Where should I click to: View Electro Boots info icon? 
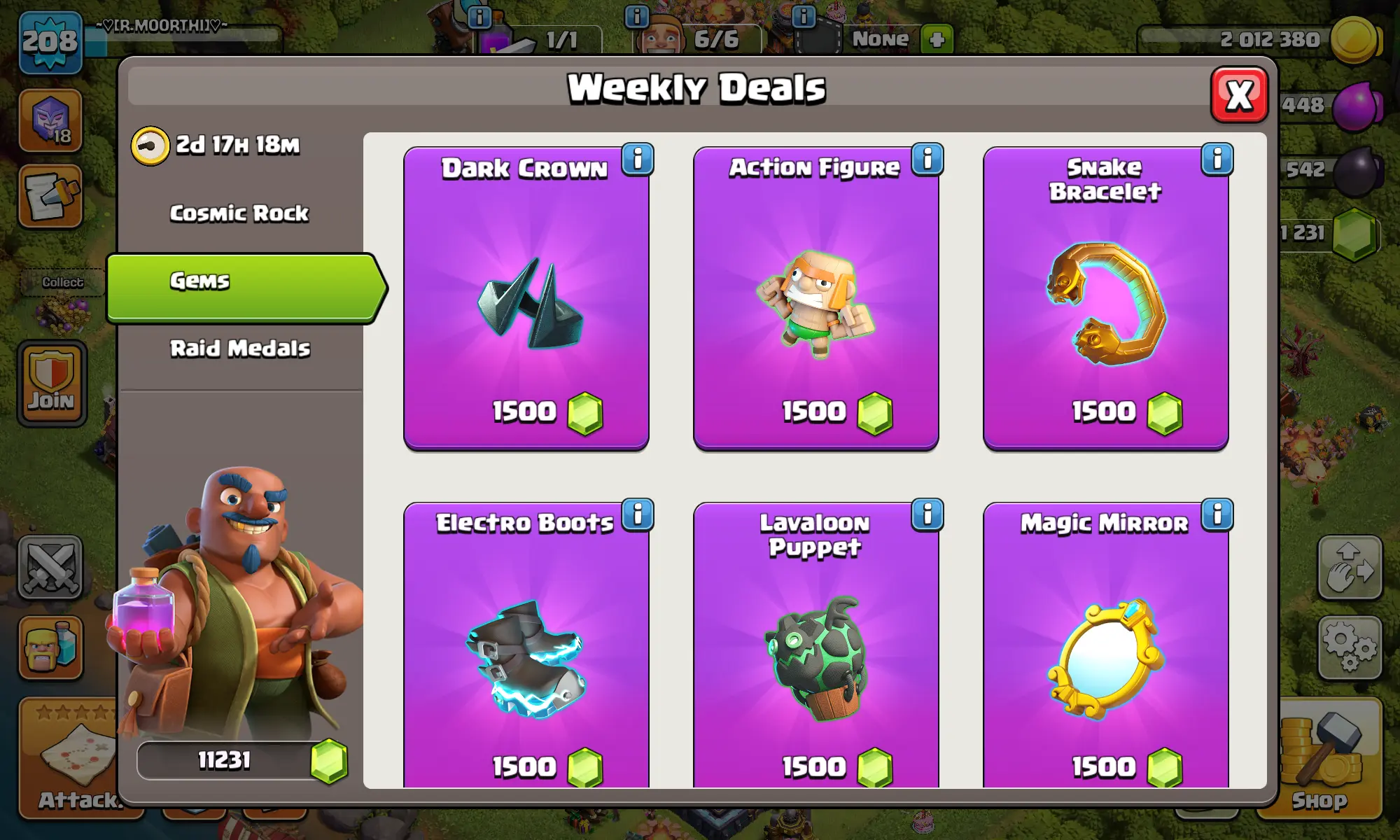pos(638,515)
